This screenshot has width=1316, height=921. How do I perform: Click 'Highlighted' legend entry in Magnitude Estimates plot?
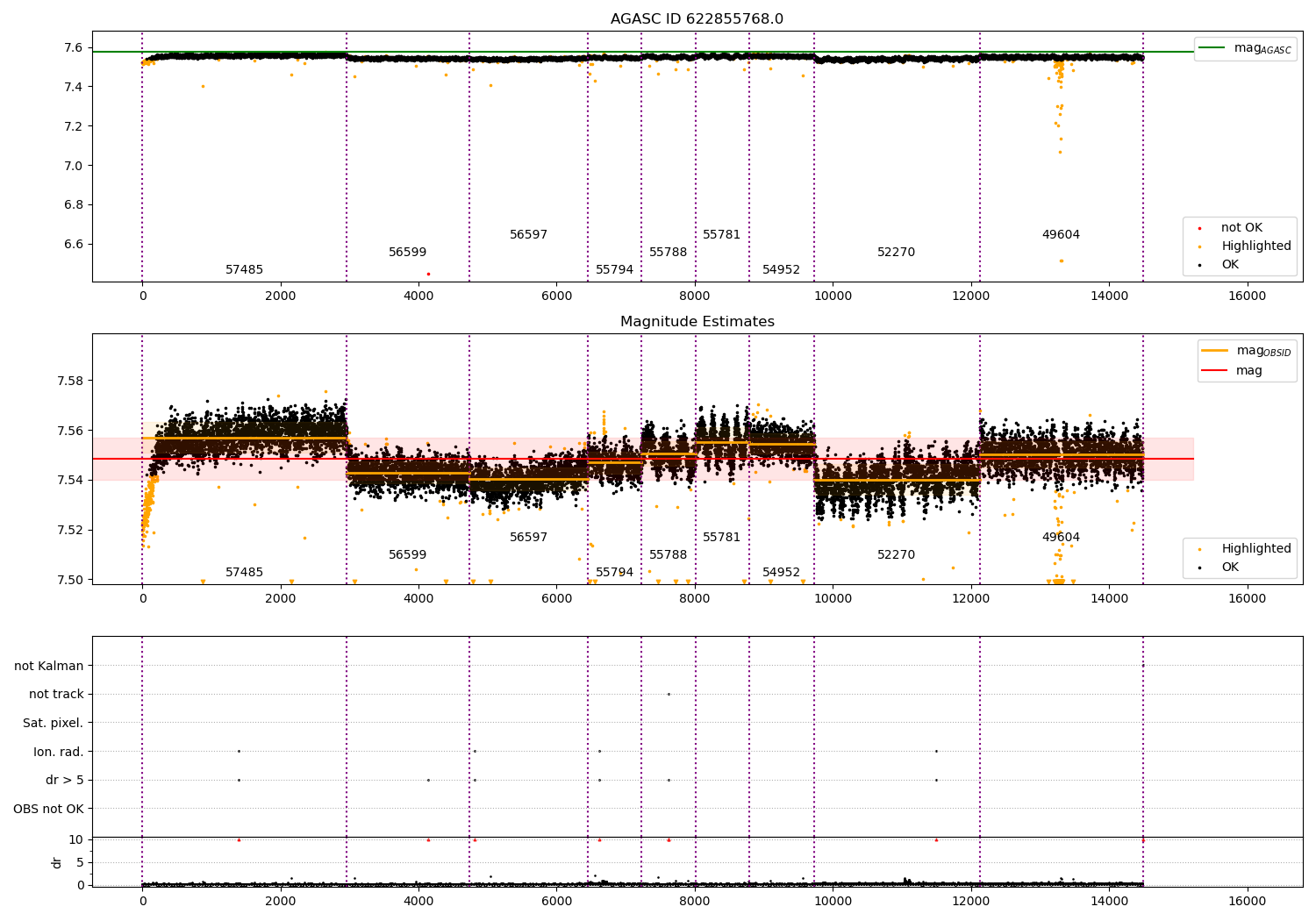coord(1246,548)
